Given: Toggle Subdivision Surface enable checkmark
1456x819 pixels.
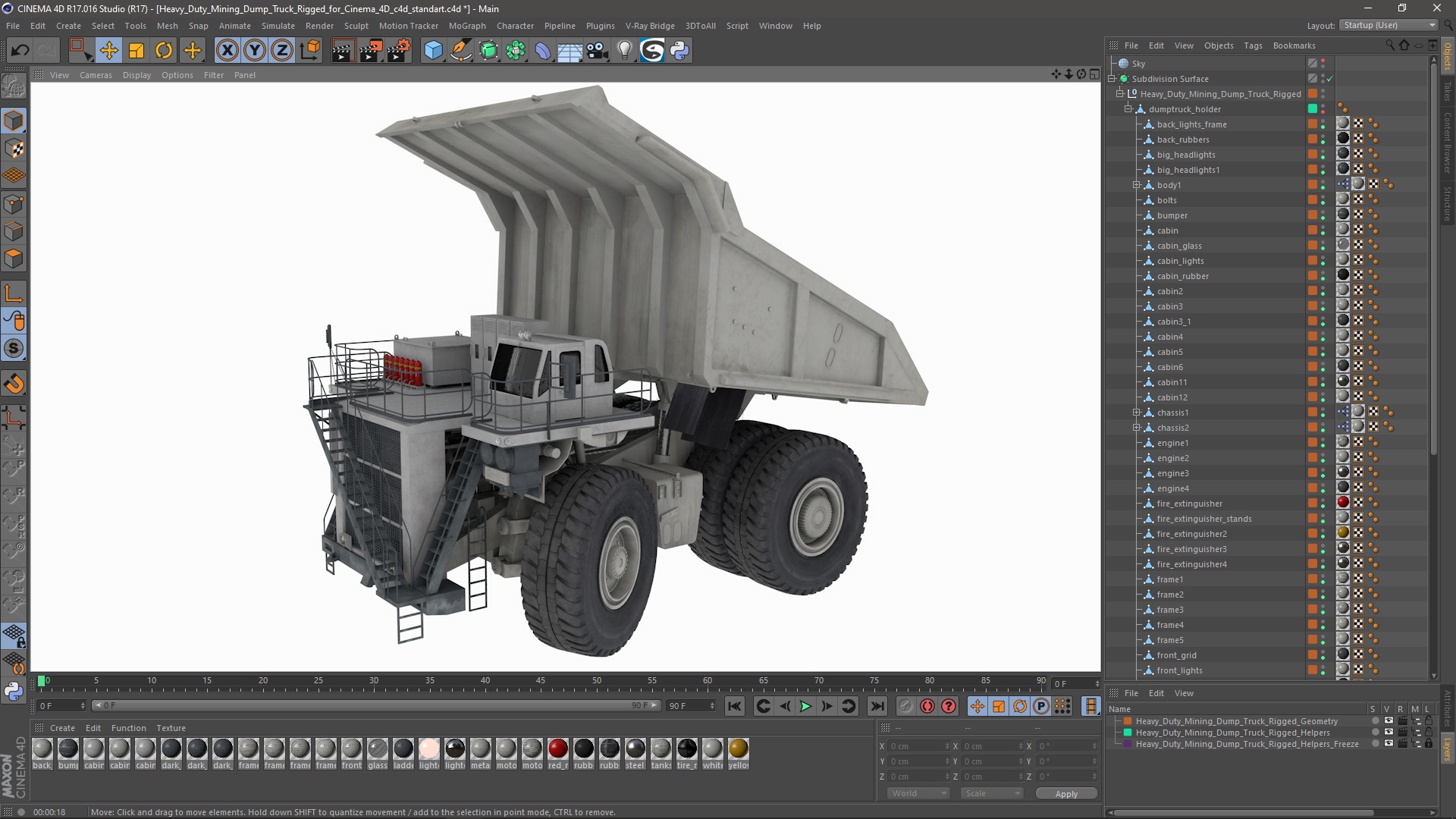Looking at the screenshot, I should [1329, 79].
